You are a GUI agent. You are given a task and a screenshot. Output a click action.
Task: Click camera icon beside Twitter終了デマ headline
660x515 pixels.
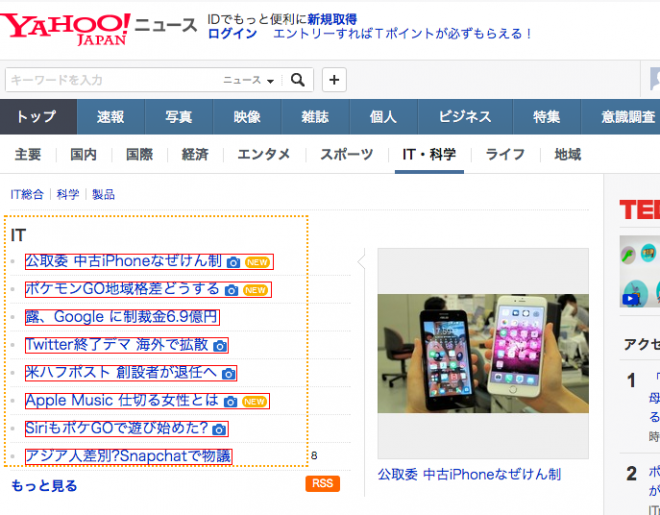point(220,346)
